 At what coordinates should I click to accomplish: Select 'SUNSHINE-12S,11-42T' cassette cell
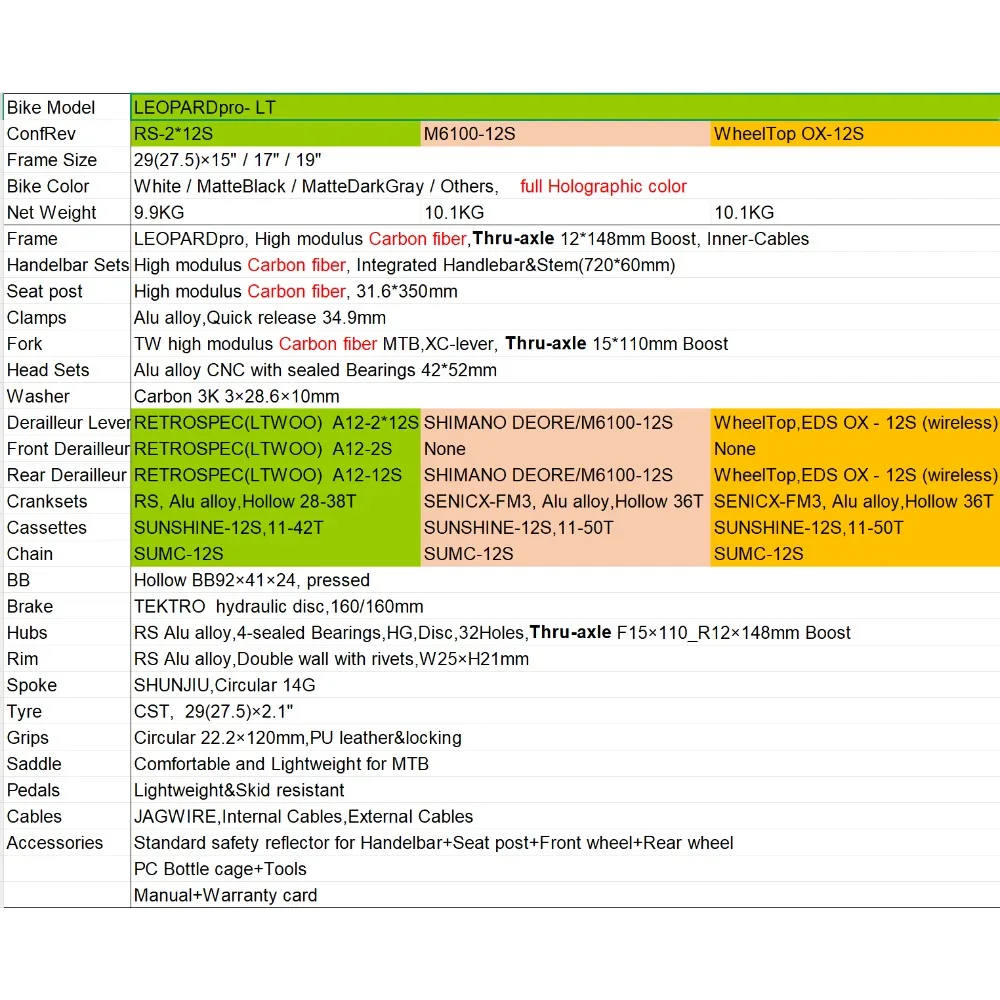276,527
